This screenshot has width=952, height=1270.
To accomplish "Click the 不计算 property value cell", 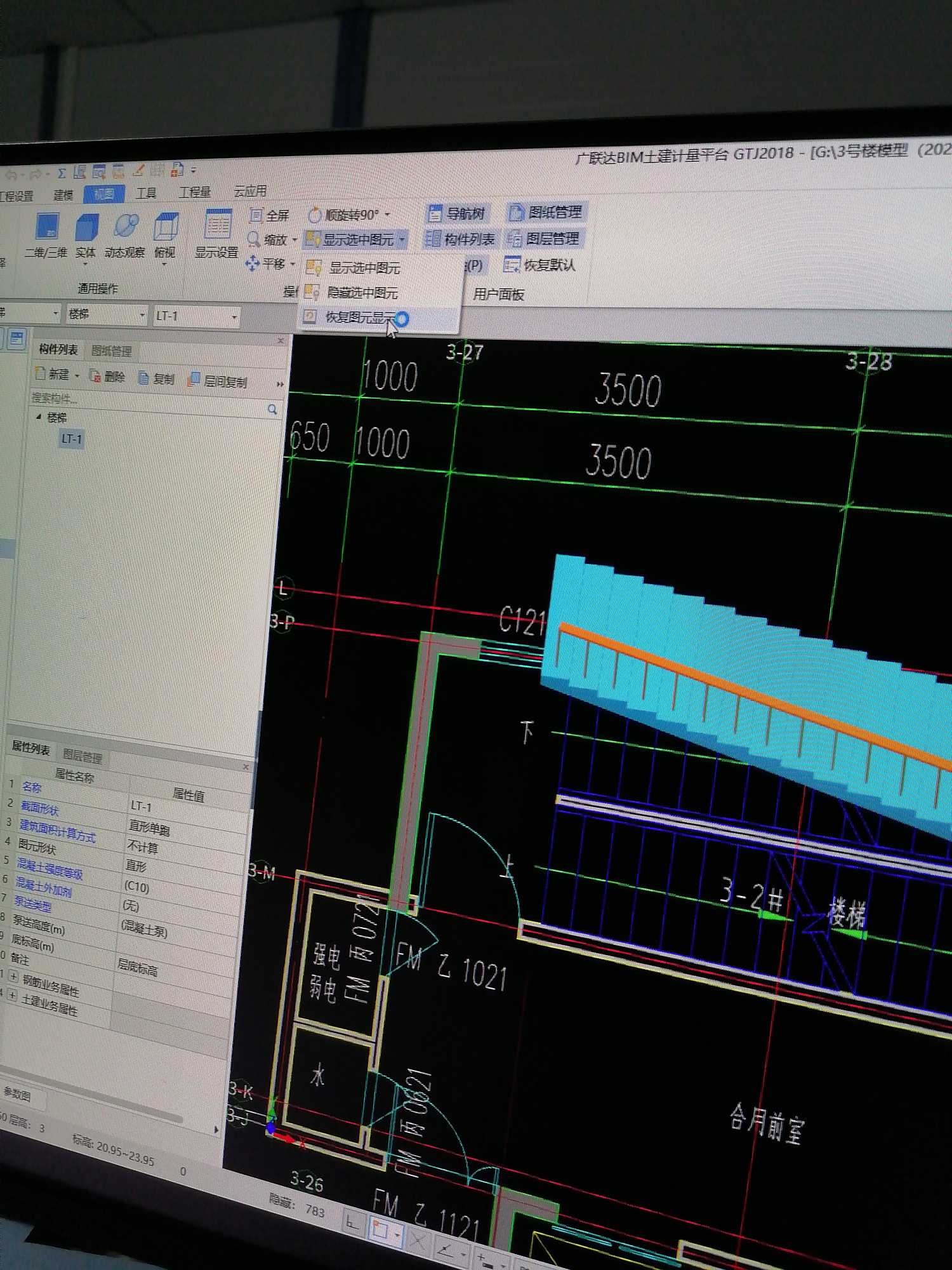I will click(x=142, y=846).
